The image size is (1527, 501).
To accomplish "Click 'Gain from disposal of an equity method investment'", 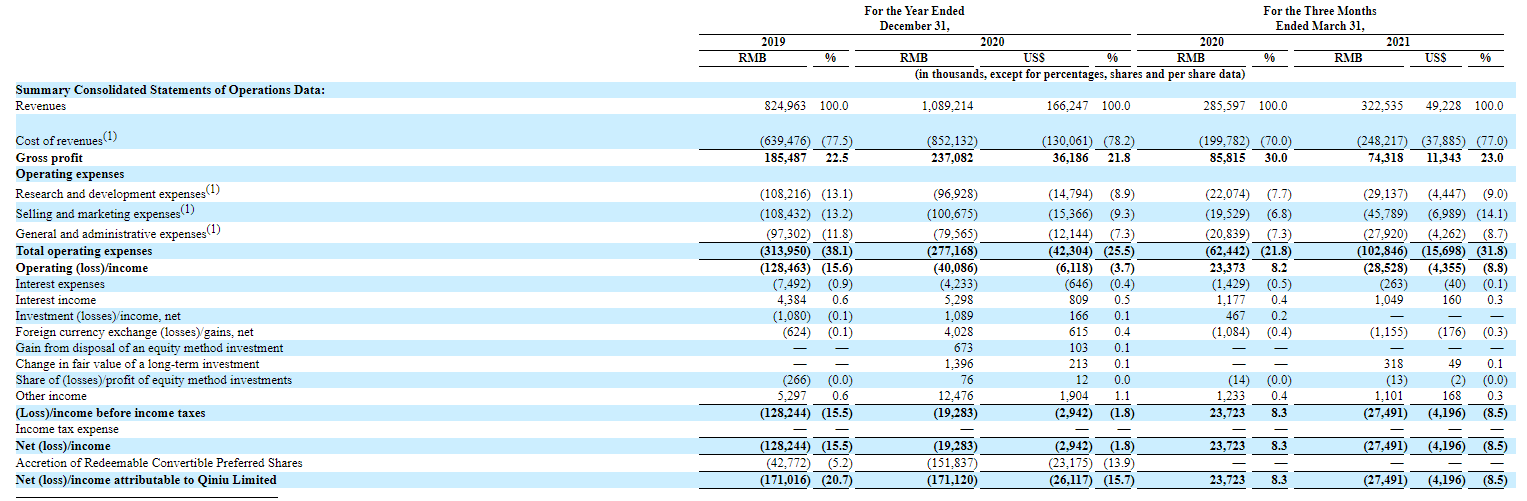I will 149,348.
